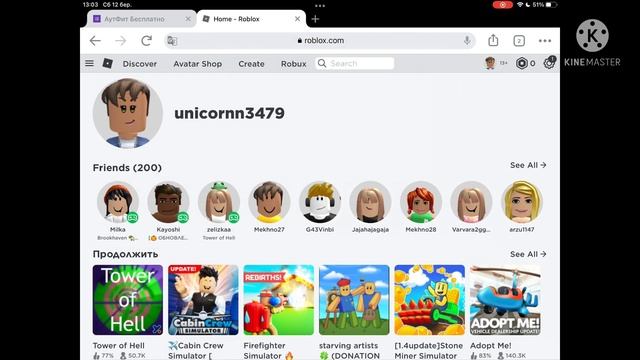Open the Roblox hamburger menu

click(89, 63)
